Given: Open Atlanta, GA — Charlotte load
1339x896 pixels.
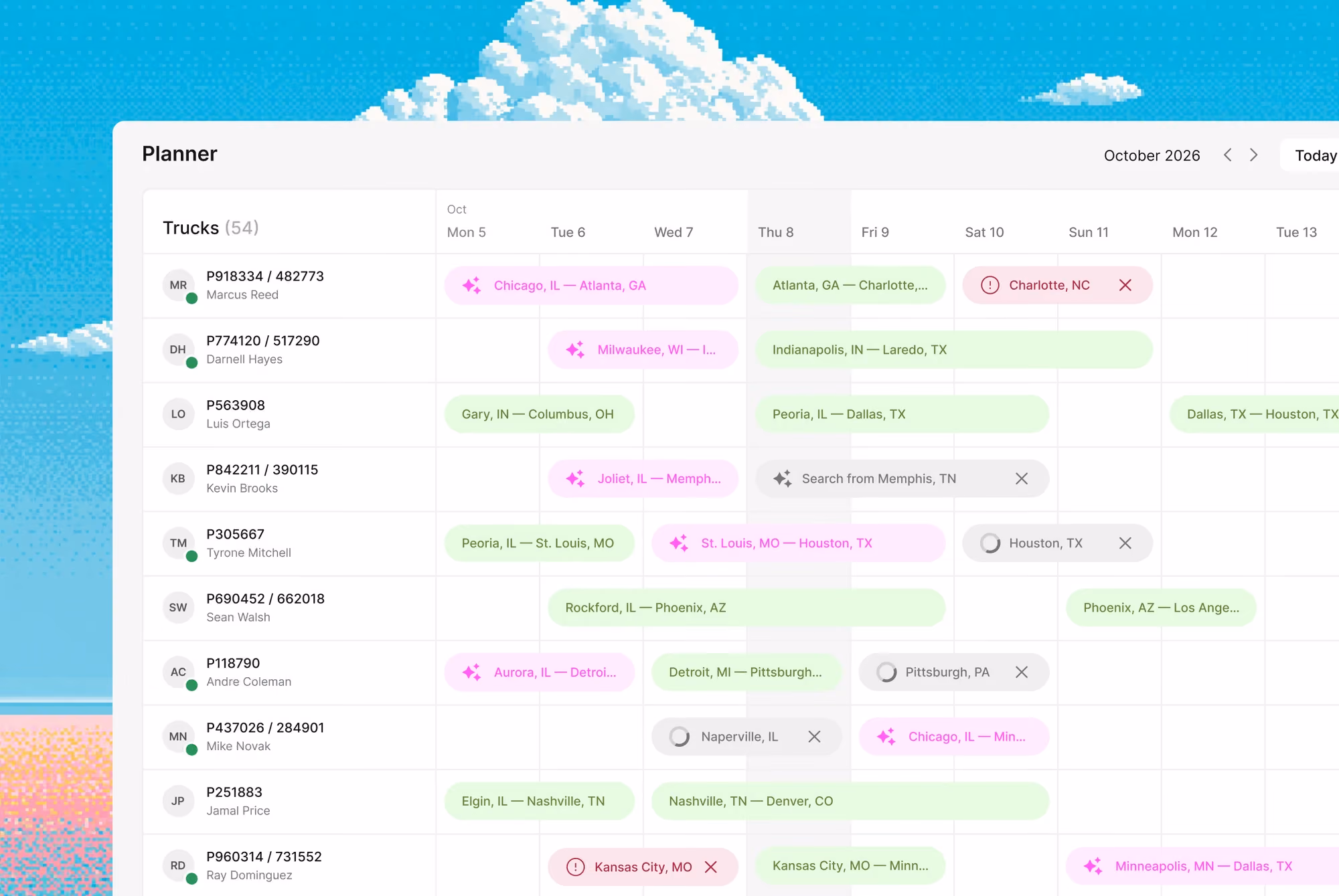Looking at the screenshot, I should pyautogui.click(x=850, y=285).
